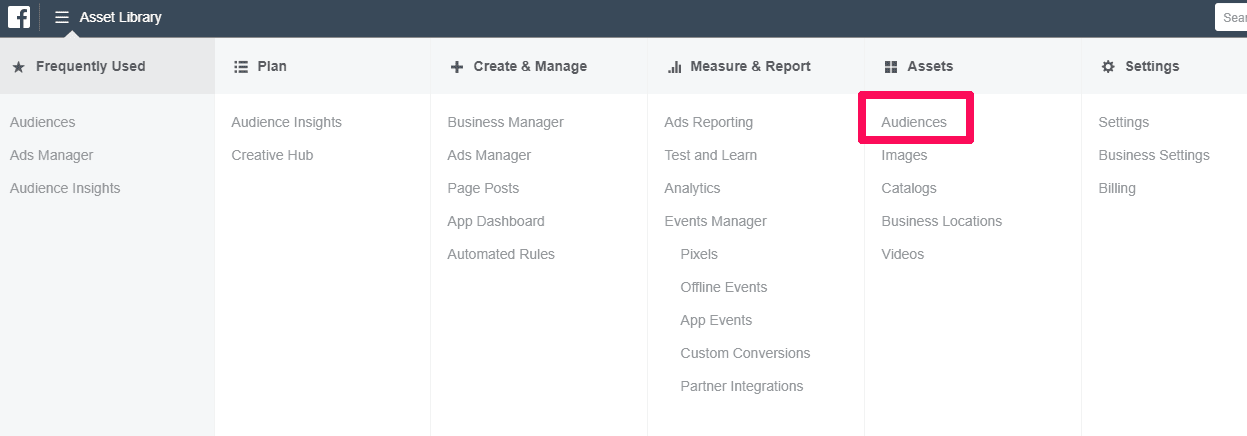
Task: Open Custom Conversions
Action: 745,353
